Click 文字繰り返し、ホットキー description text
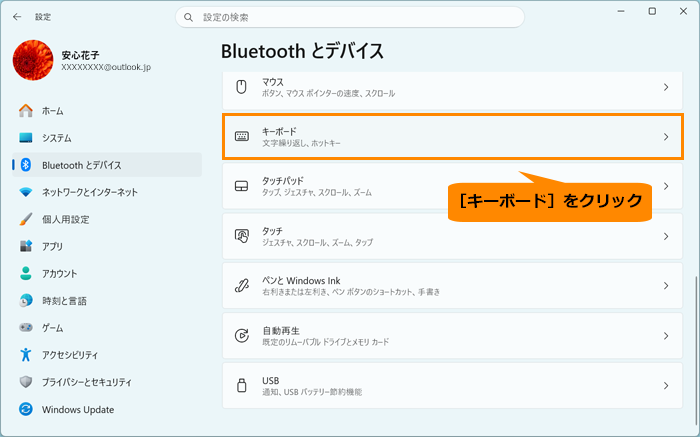Viewport: 700px width, 437px height. click(x=301, y=143)
